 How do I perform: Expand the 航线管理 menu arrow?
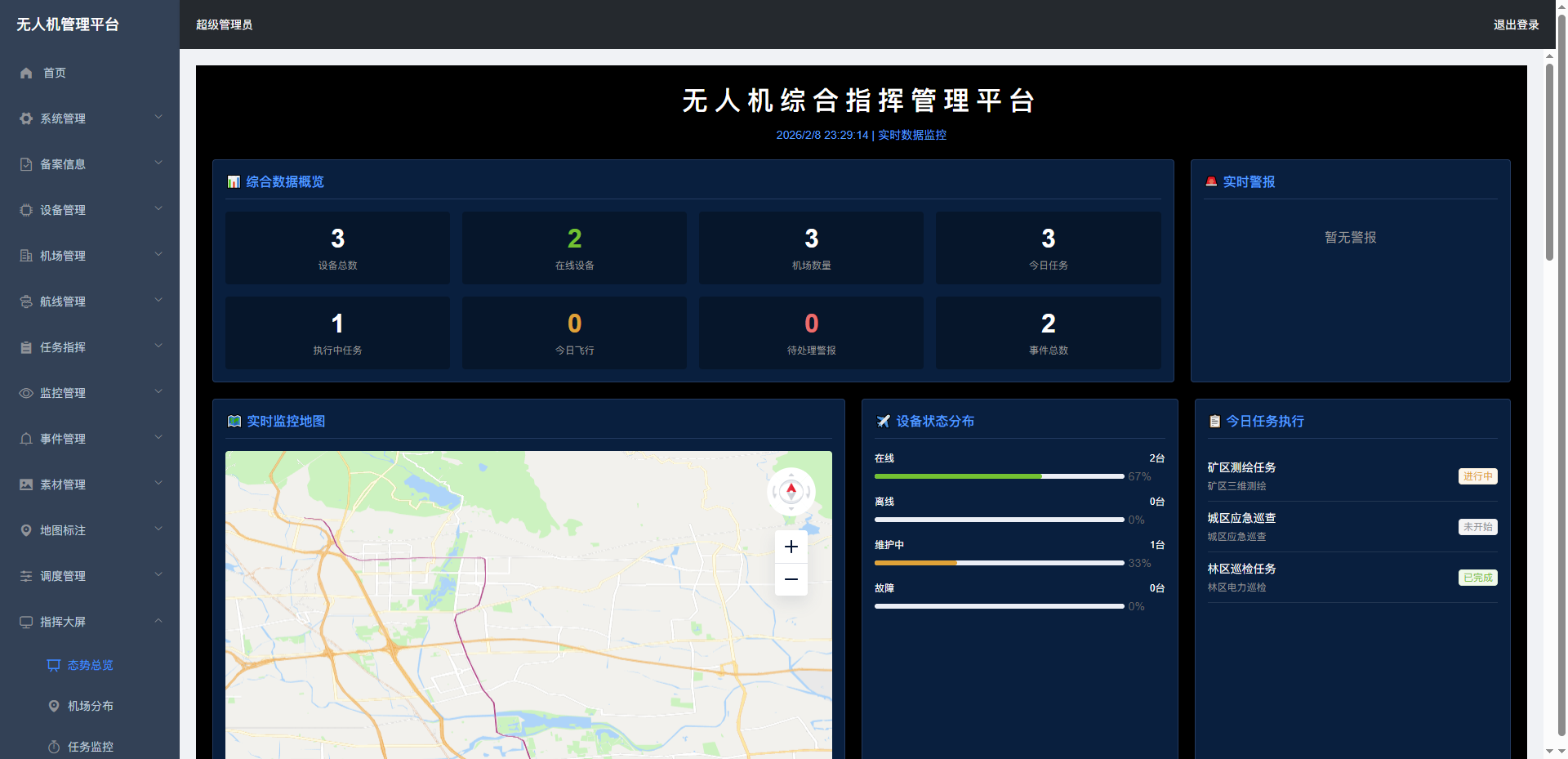(x=158, y=301)
